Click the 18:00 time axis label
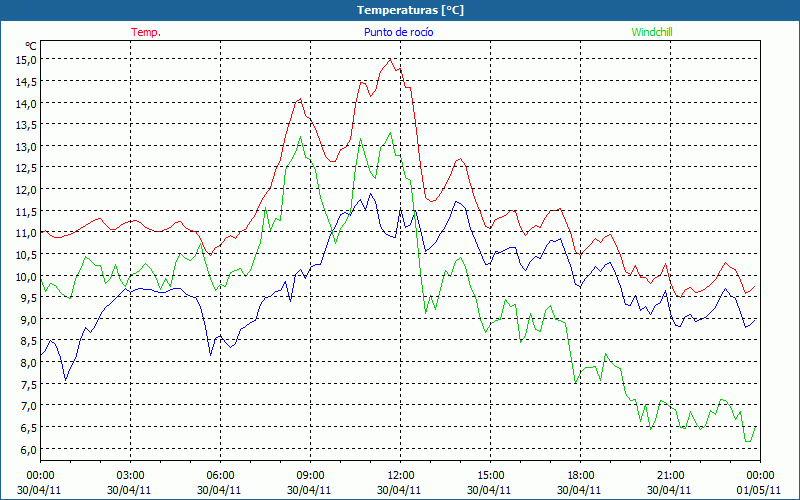The image size is (800, 500). coord(581,476)
